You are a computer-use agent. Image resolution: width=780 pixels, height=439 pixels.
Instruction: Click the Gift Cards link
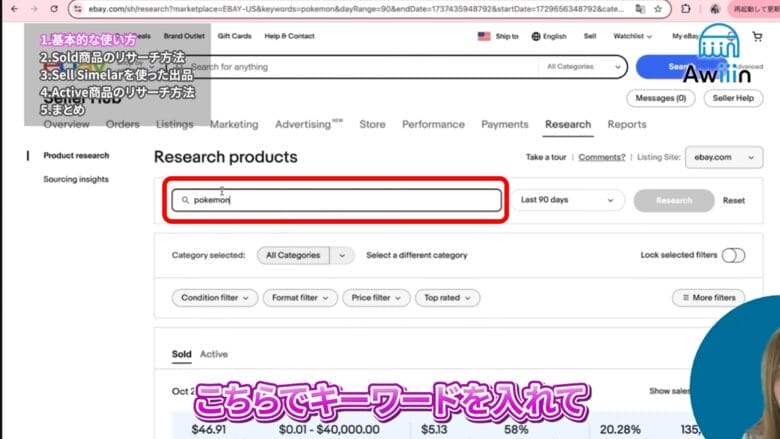coord(234,36)
